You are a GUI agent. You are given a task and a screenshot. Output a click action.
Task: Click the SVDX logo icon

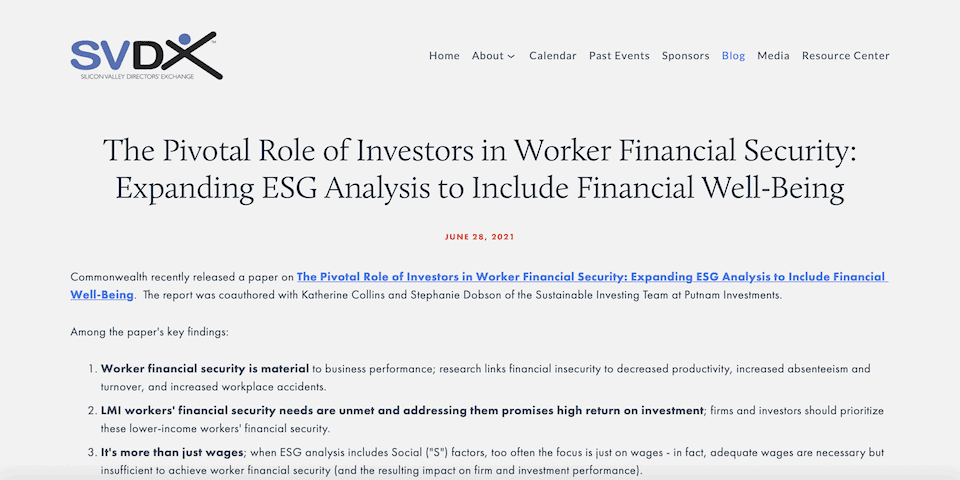[x=146, y=56]
